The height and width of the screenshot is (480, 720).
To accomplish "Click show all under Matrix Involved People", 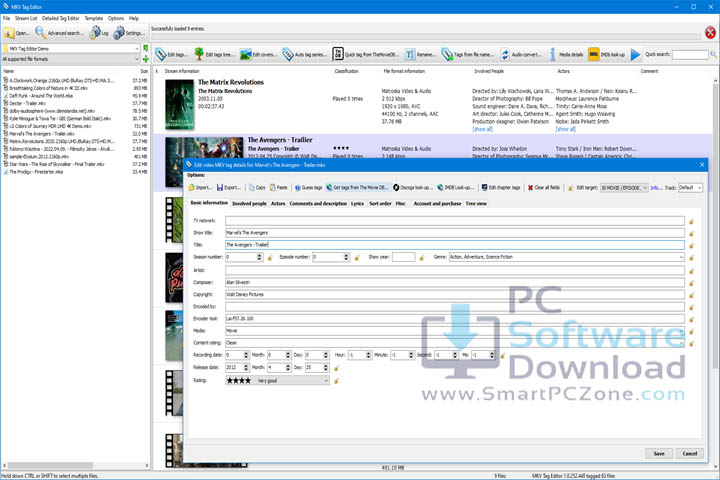I will 482,129.
